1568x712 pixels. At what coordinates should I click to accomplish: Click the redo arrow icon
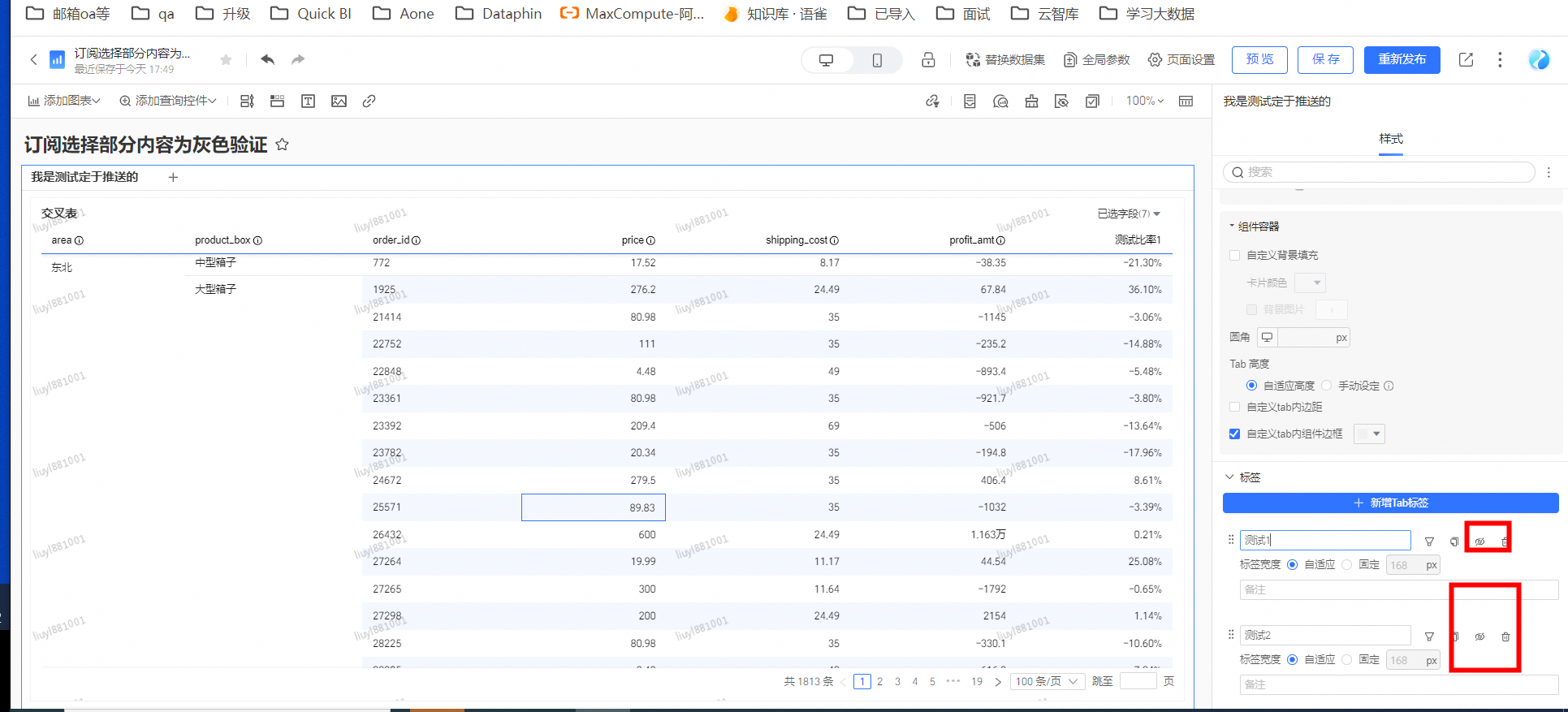[298, 59]
